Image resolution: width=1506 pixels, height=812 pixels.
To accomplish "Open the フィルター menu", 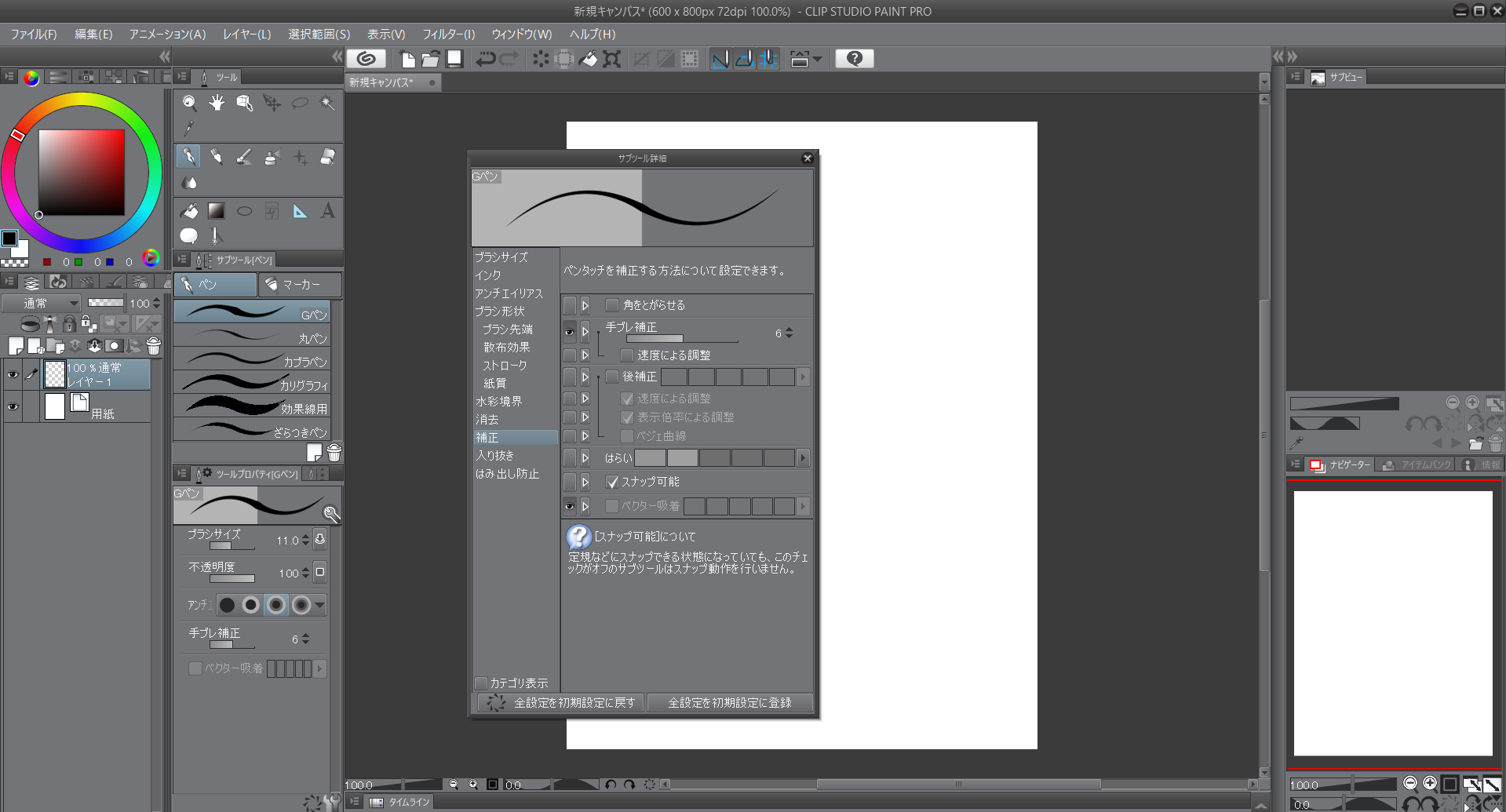I will (x=448, y=35).
